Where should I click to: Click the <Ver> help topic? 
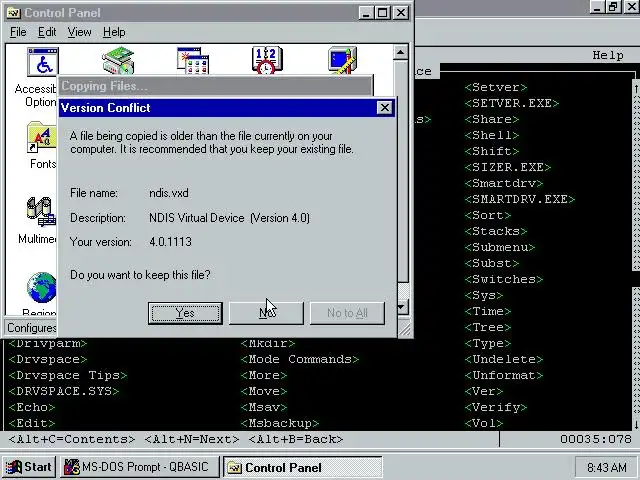484,391
